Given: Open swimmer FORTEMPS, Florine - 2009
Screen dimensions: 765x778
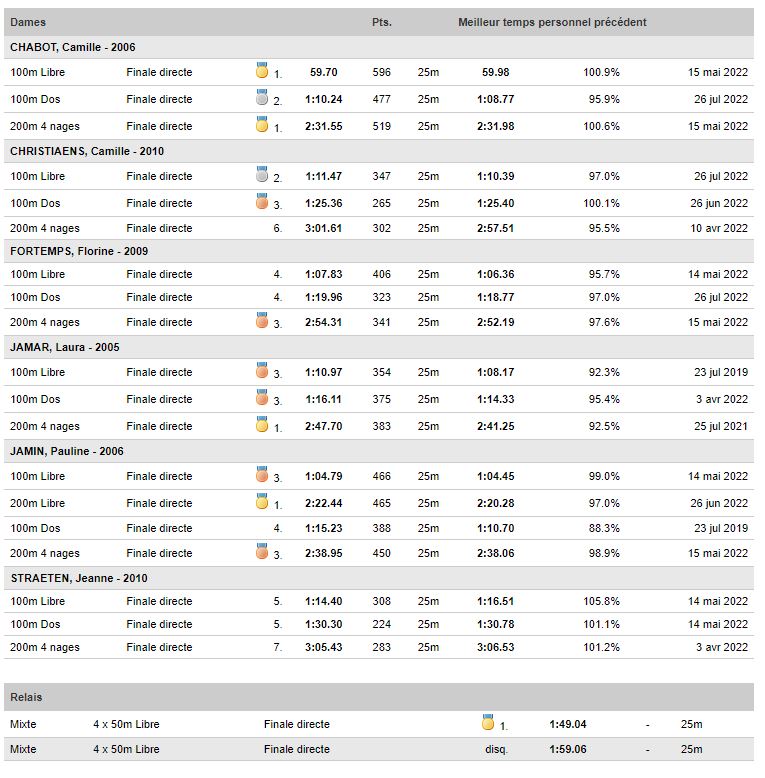Looking at the screenshot, I should [x=79, y=251].
